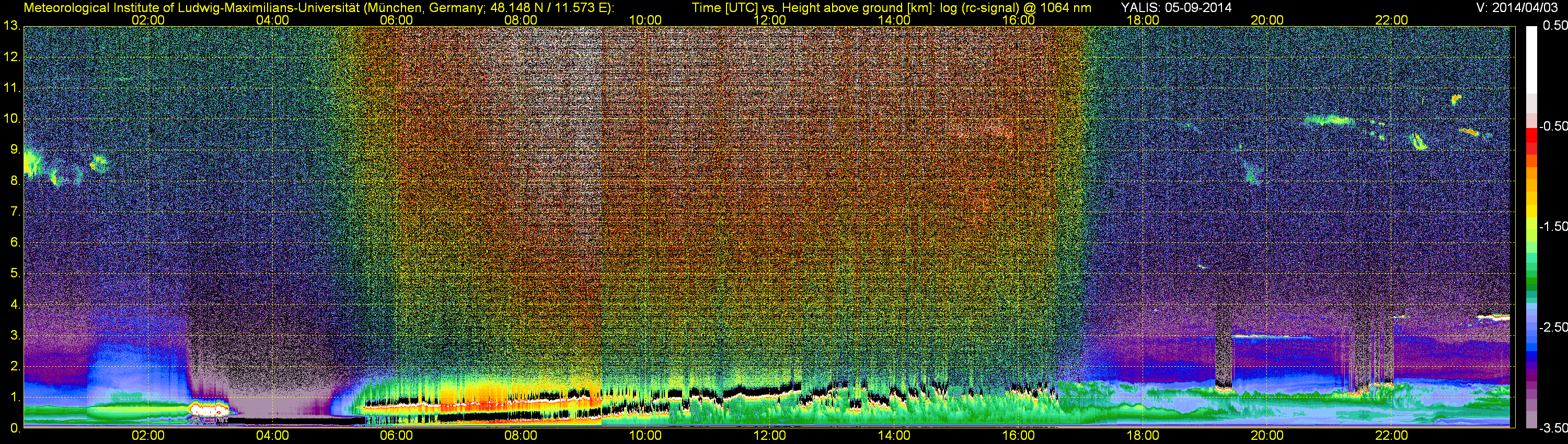This screenshot has height=444, width=1568.
Task: Select the 10 km height axis label
Action: (x=11, y=119)
